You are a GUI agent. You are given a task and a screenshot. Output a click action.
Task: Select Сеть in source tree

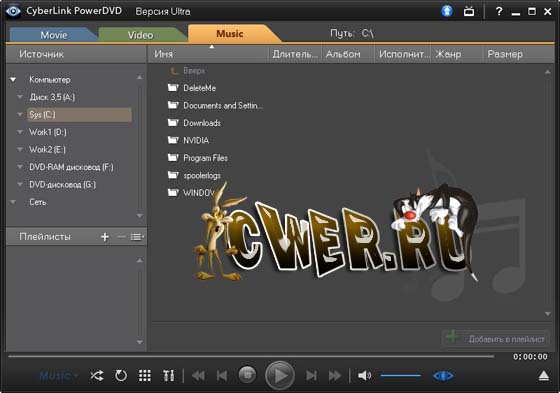point(38,202)
